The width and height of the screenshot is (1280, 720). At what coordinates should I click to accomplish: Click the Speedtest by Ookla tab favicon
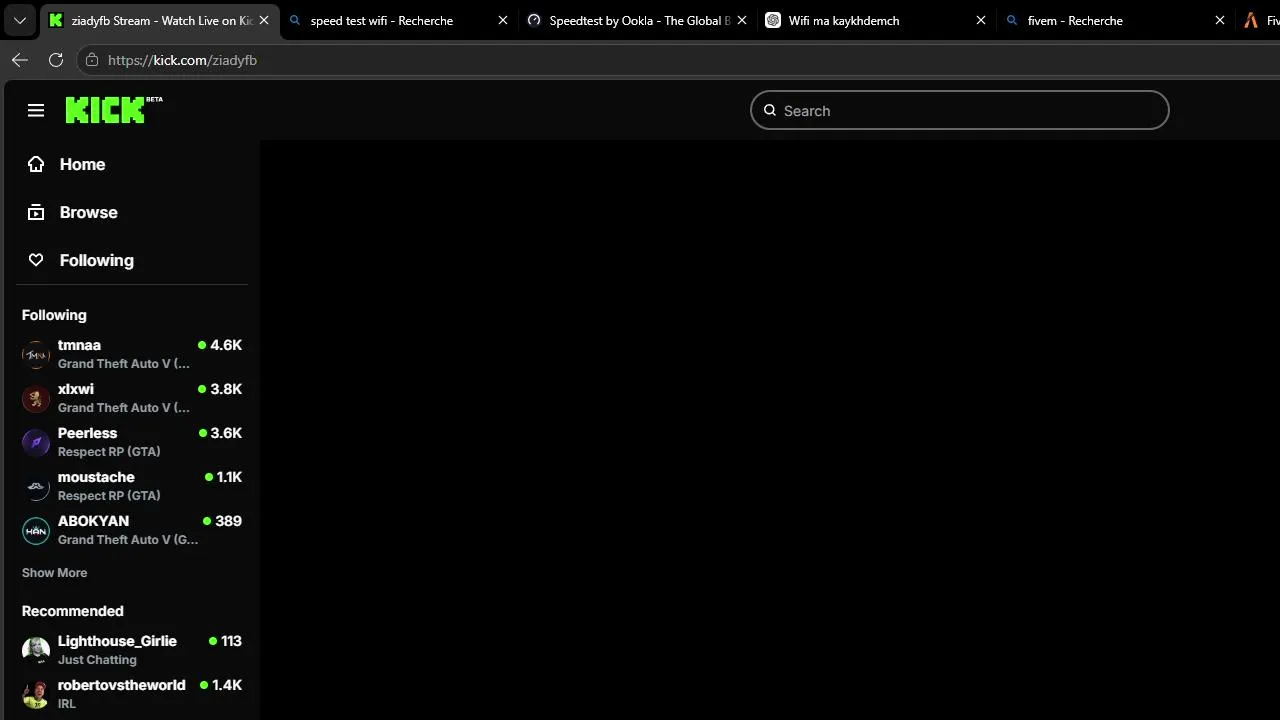pos(534,20)
